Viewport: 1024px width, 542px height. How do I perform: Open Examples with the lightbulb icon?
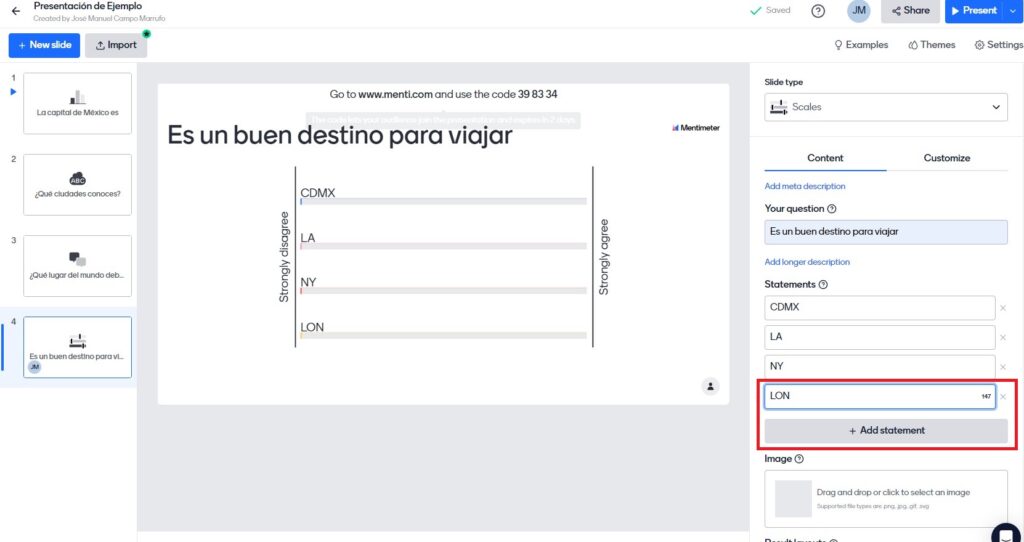tap(861, 45)
